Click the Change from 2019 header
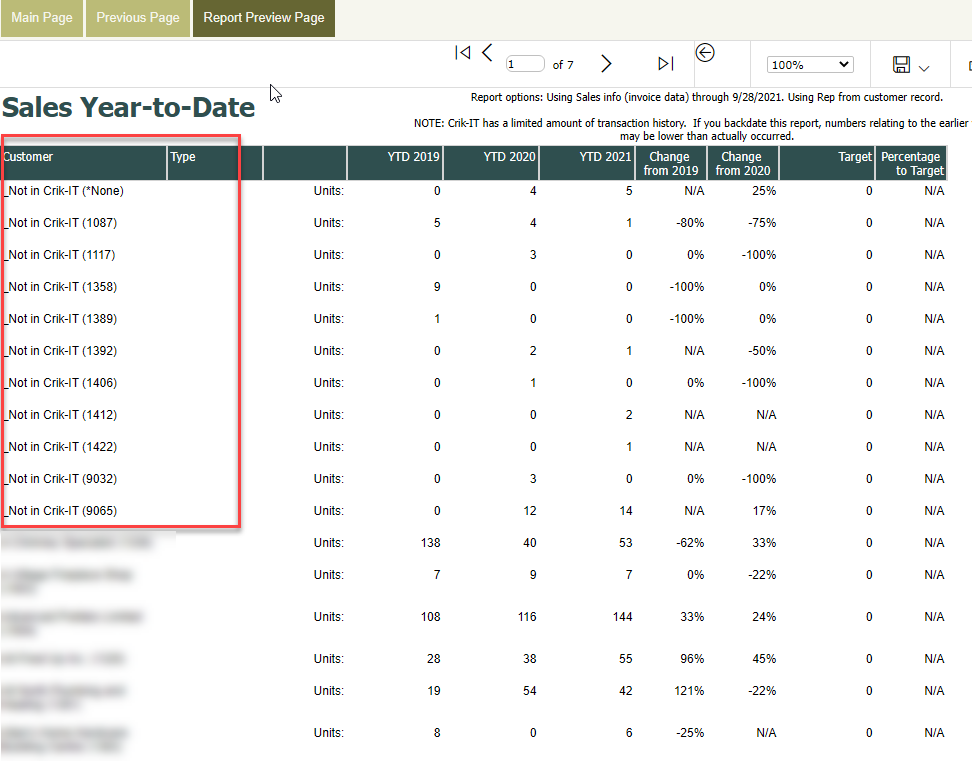Image resolution: width=972 pixels, height=761 pixels. tap(669, 163)
